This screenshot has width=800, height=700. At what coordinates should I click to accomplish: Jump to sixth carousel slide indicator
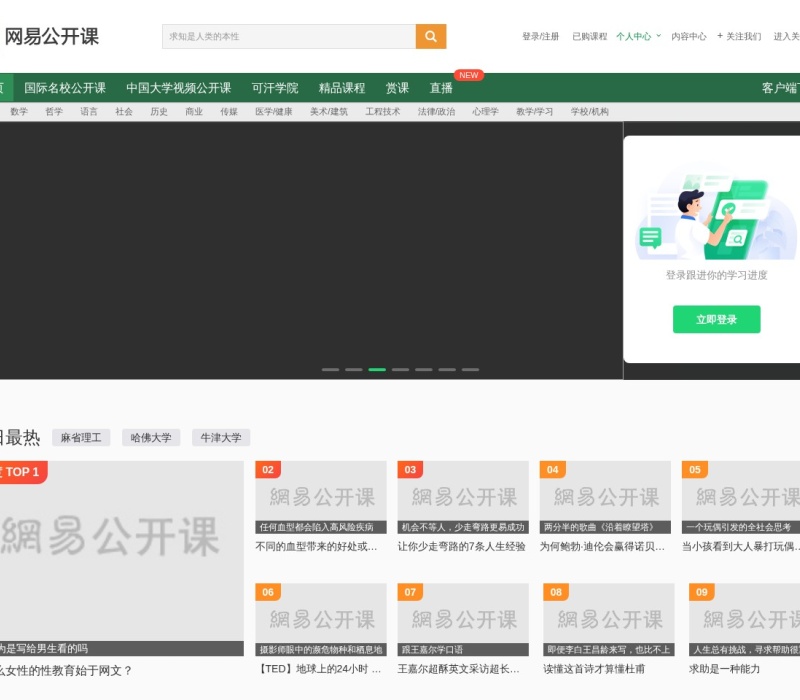pyautogui.click(x=447, y=369)
